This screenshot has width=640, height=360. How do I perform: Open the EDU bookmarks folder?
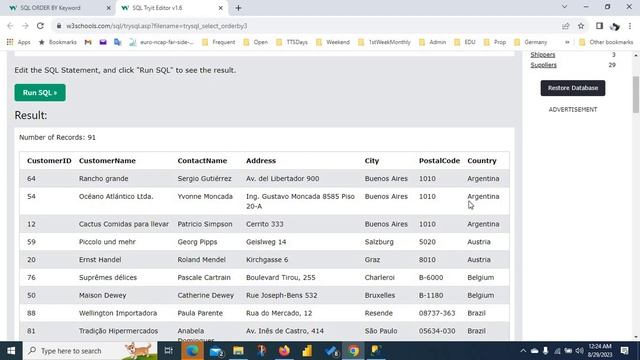pyautogui.click(x=465, y=42)
